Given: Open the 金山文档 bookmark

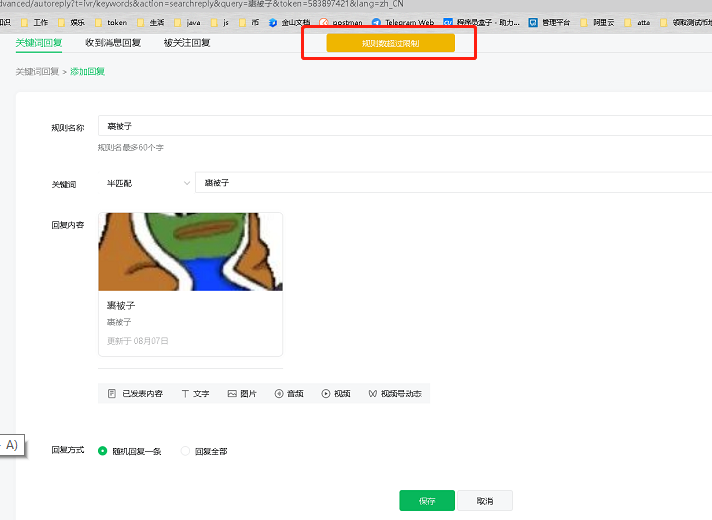Looking at the screenshot, I should [x=289, y=23].
